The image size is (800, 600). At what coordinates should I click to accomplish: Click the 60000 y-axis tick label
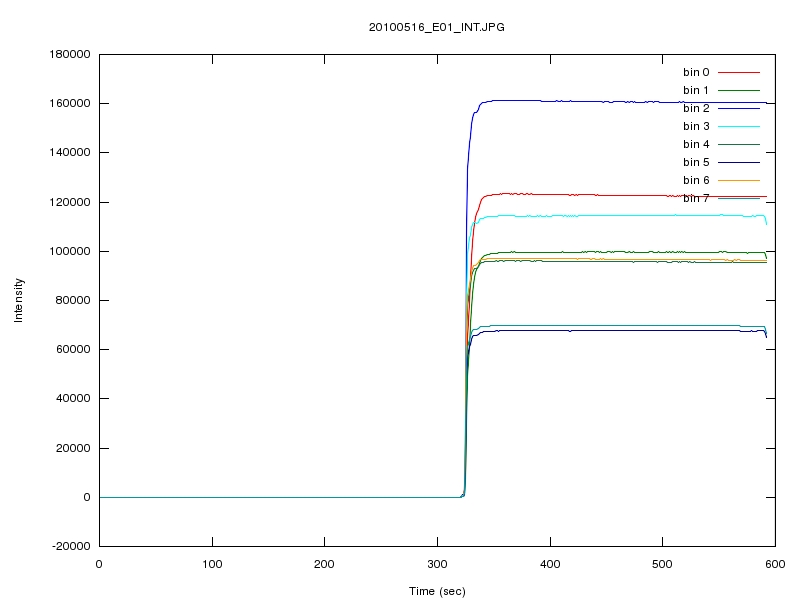[x=73, y=349]
